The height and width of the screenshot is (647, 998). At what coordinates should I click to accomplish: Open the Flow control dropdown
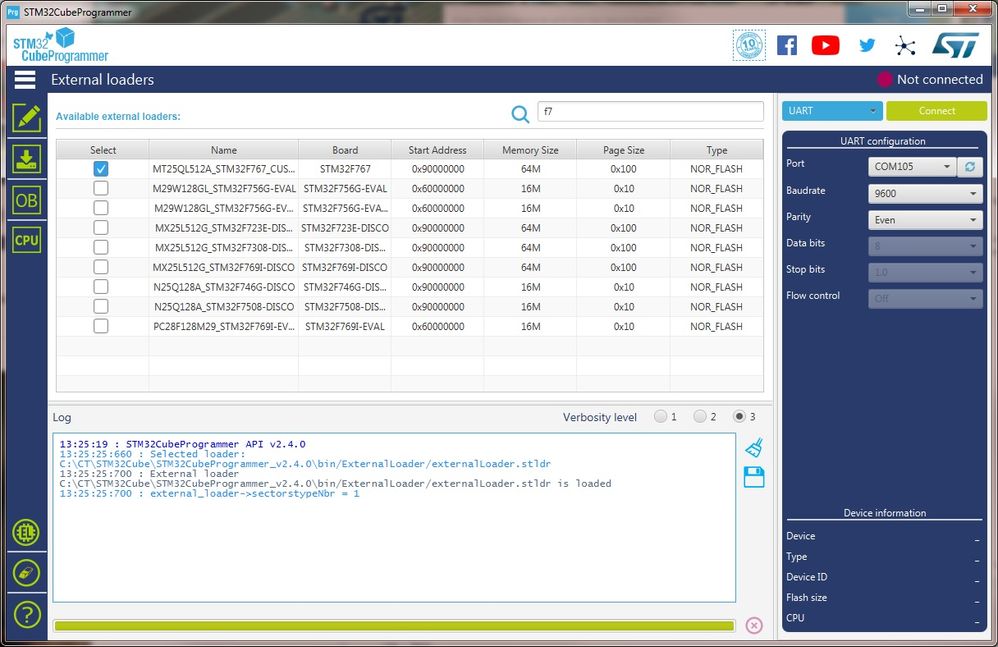pos(925,298)
